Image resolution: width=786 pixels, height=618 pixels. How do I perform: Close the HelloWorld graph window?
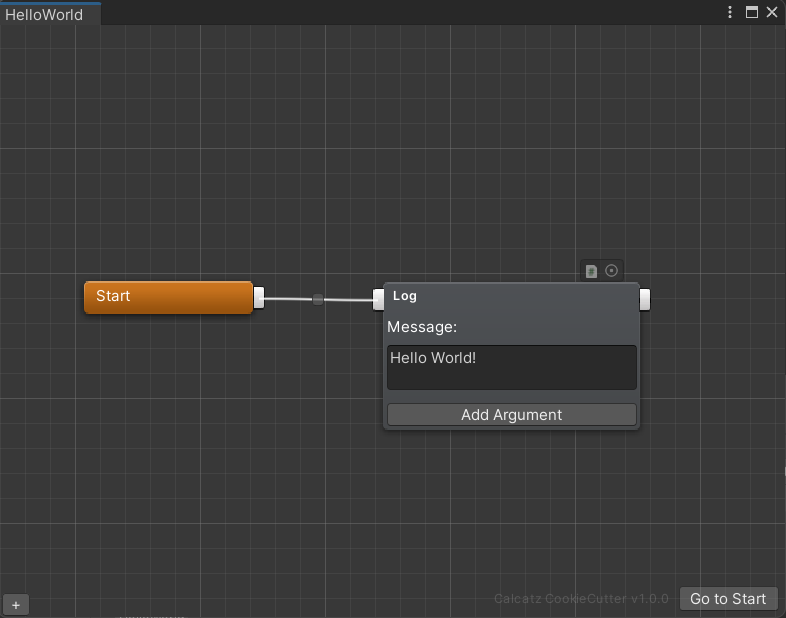pos(772,13)
